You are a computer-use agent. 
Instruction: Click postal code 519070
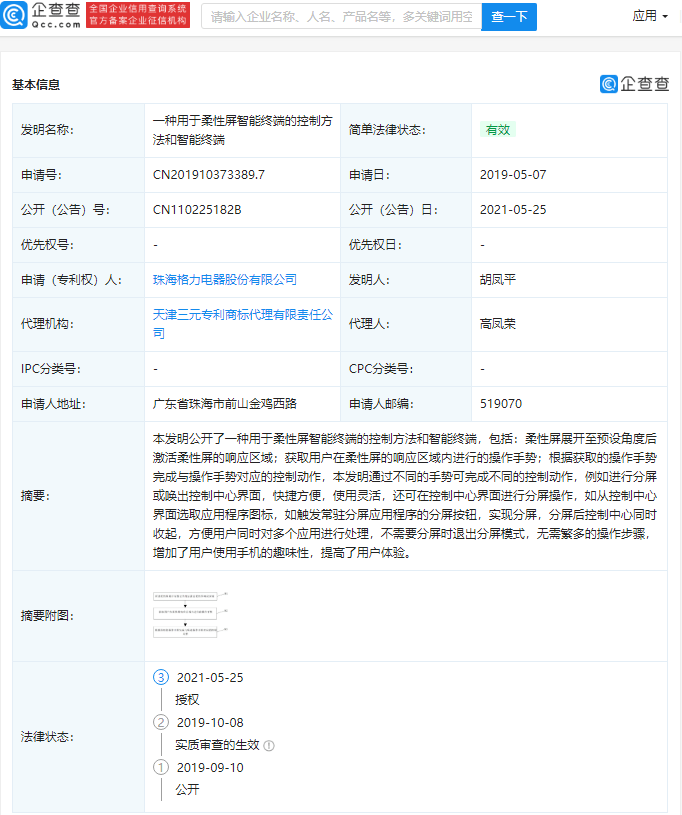[501, 404]
